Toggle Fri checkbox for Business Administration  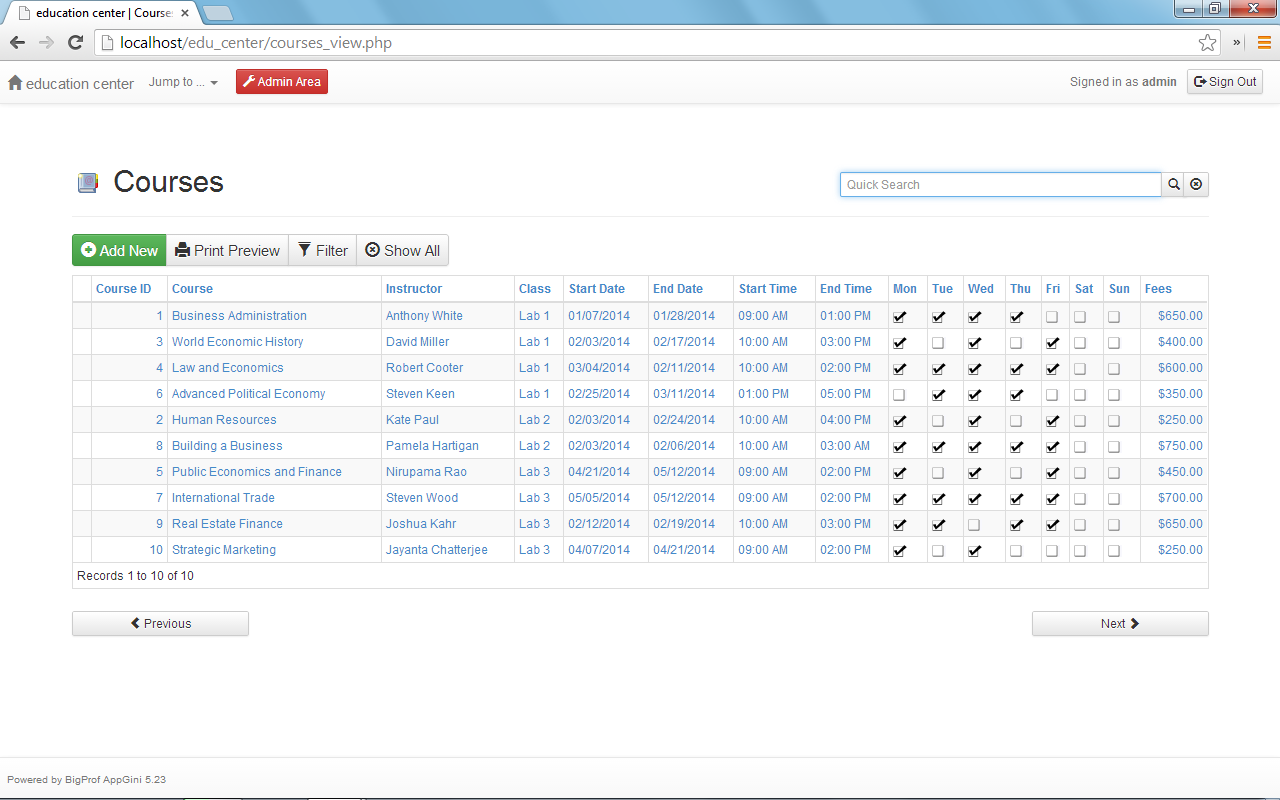[1052, 316]
